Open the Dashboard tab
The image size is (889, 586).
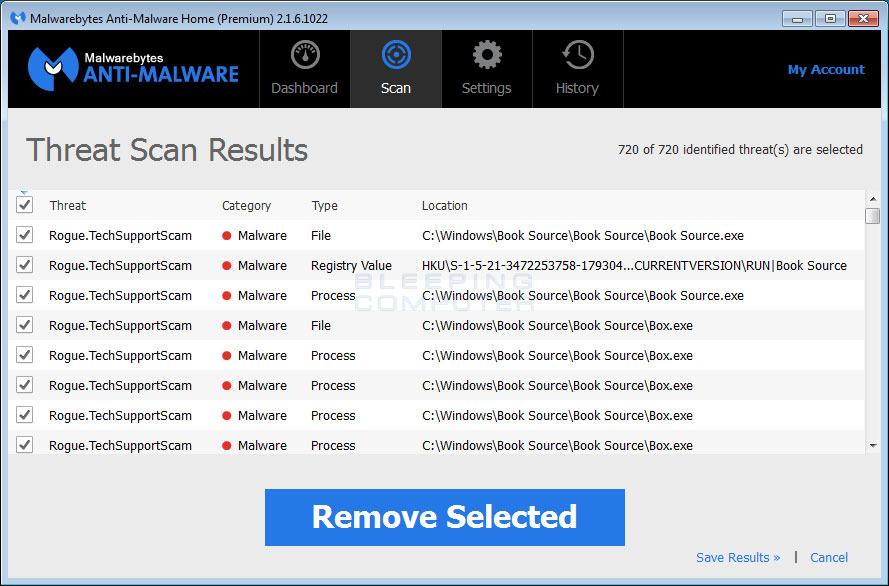[304, 69]
